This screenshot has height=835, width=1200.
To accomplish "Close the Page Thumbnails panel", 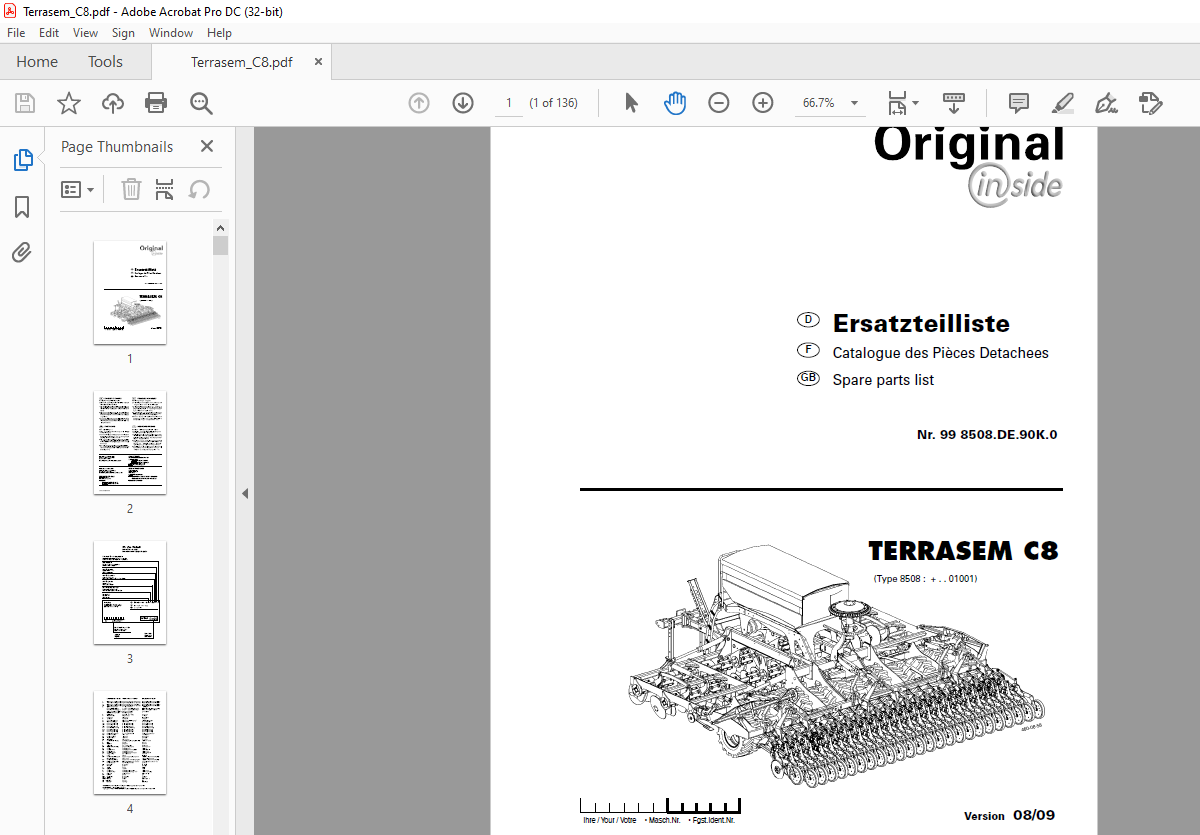I will (x=207, y=146).
